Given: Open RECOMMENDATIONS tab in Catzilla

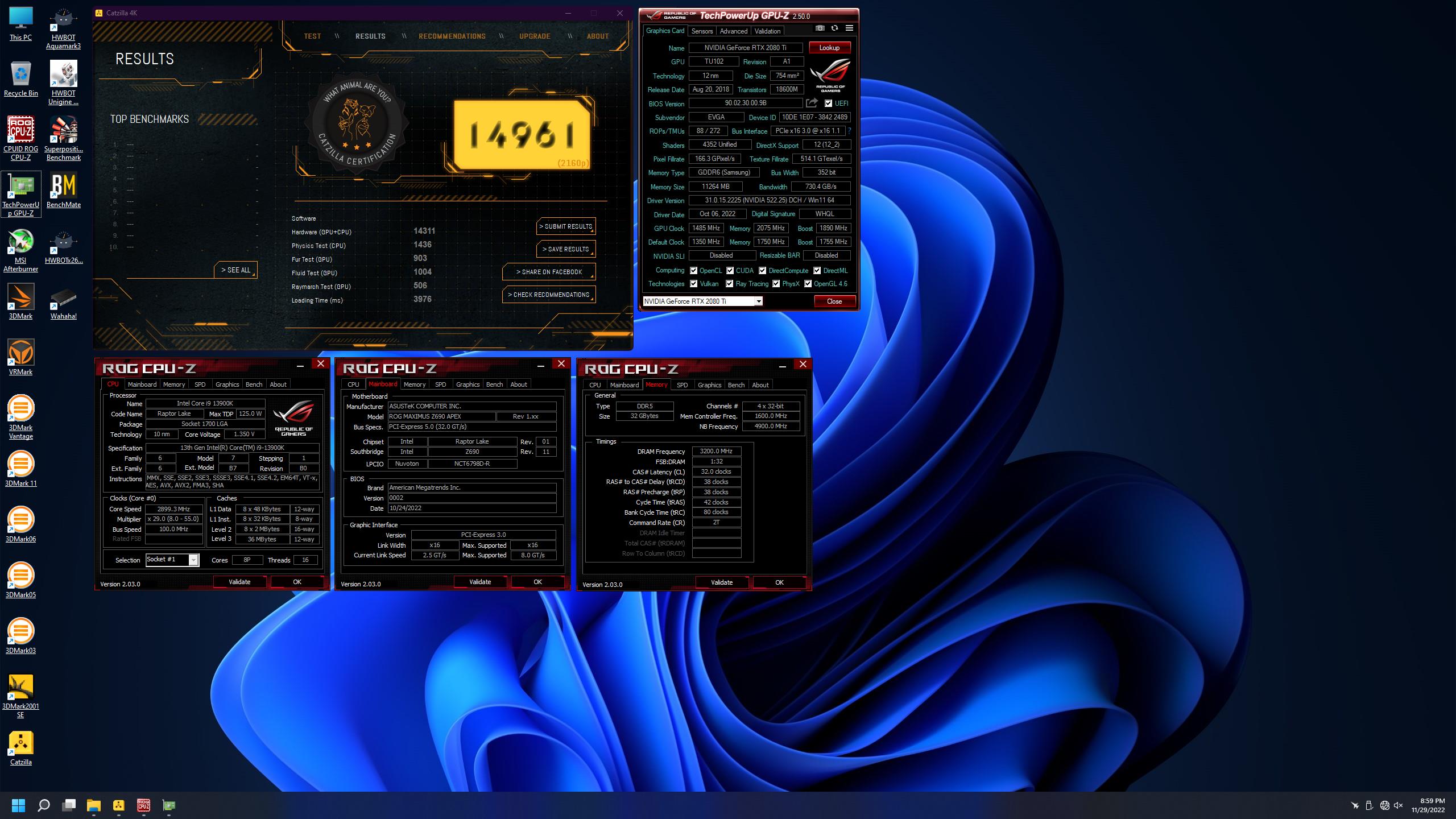Looking at the screenshot, I should [x=452, y=36].
